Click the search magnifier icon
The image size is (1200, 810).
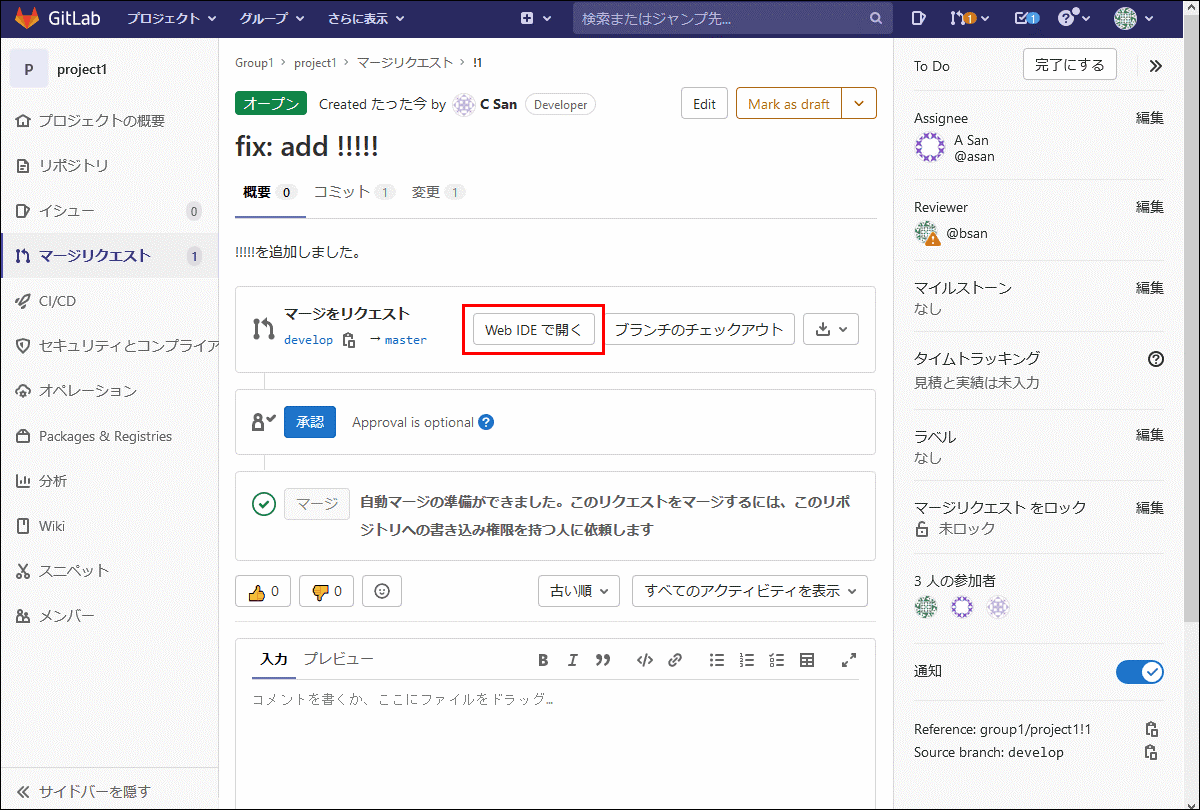tap(875, 18)
